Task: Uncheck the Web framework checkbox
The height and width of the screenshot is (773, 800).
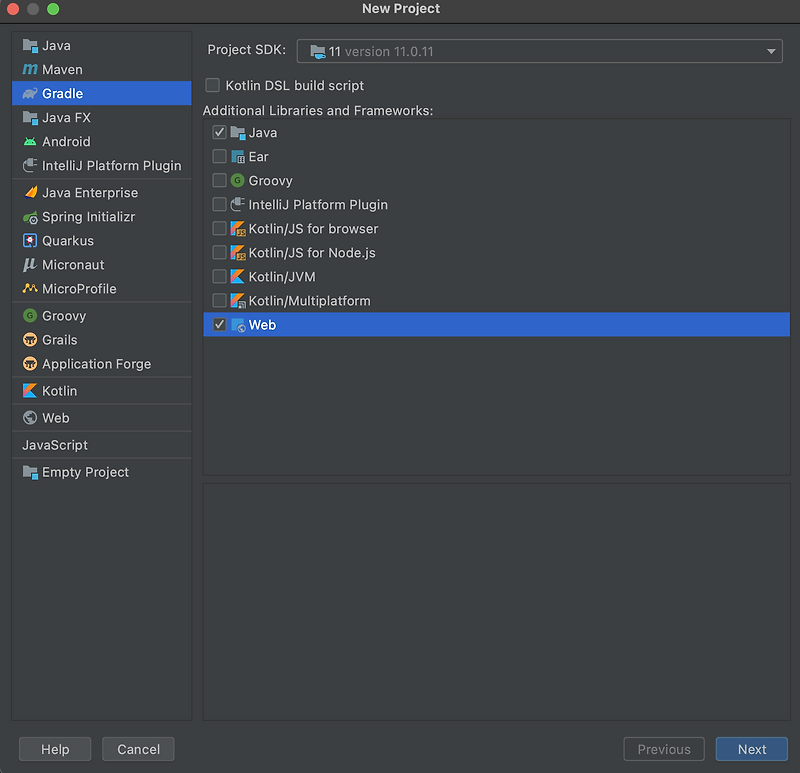Action: pos(219,325)
